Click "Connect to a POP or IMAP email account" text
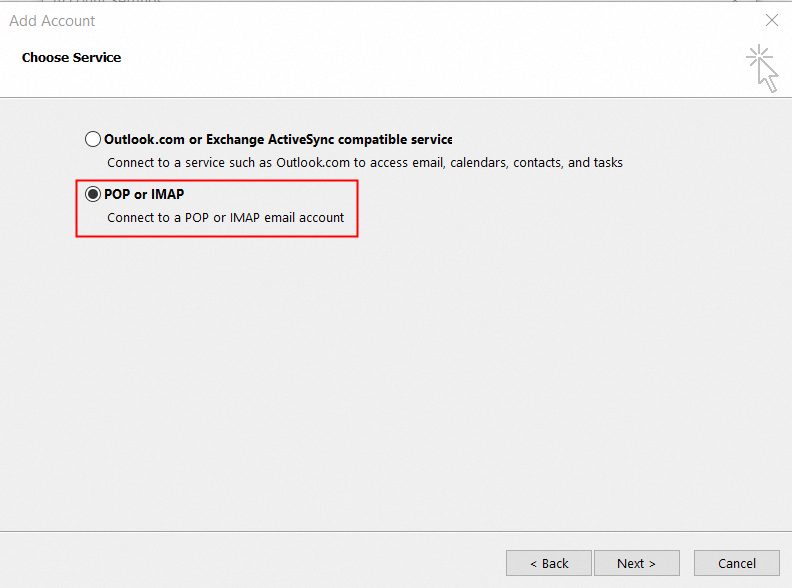Viewport: 792px width, 588px height. [225, 217]
